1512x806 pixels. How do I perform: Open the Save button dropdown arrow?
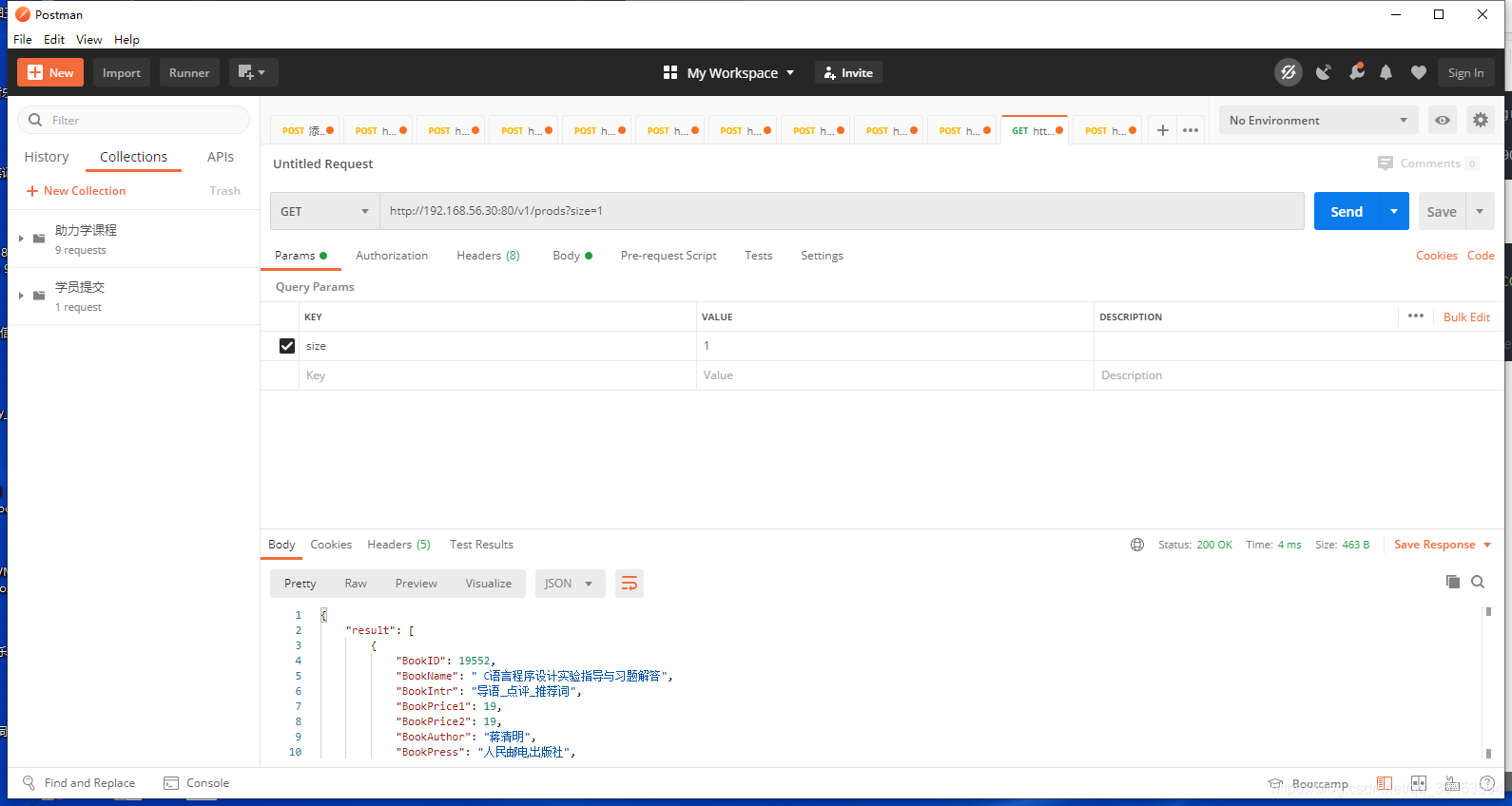(x=1480, y=211)
